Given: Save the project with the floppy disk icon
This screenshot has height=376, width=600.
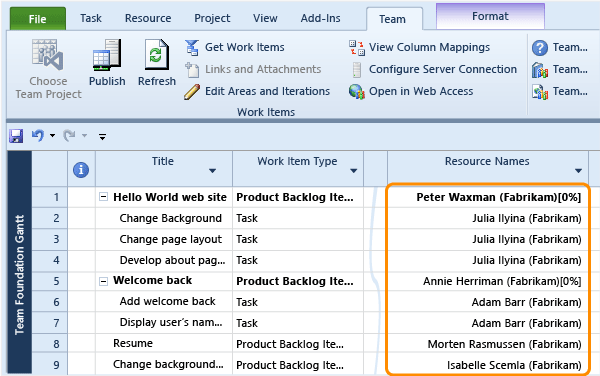Looking at the screenshot, I should coord(16,136).
